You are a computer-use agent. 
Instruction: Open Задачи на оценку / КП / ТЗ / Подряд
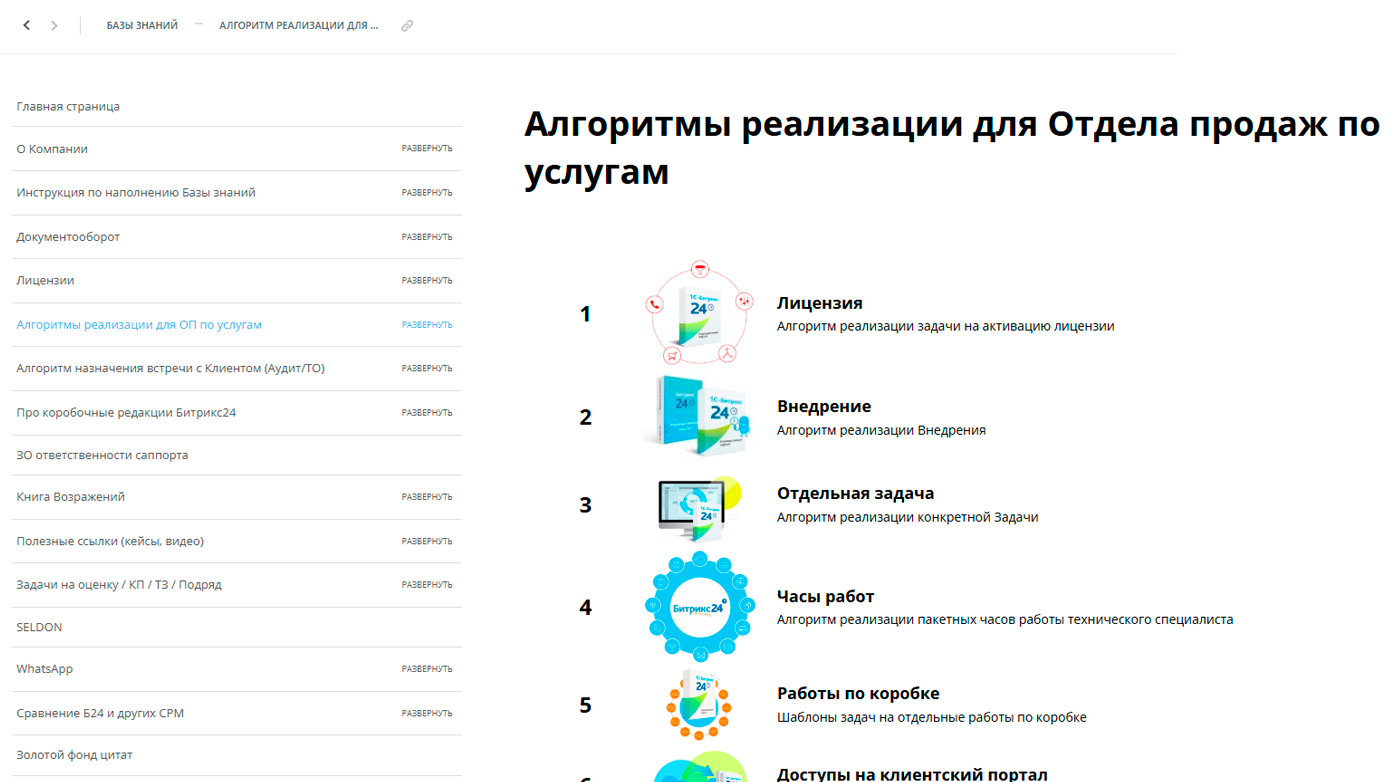[x=119, y=585]
